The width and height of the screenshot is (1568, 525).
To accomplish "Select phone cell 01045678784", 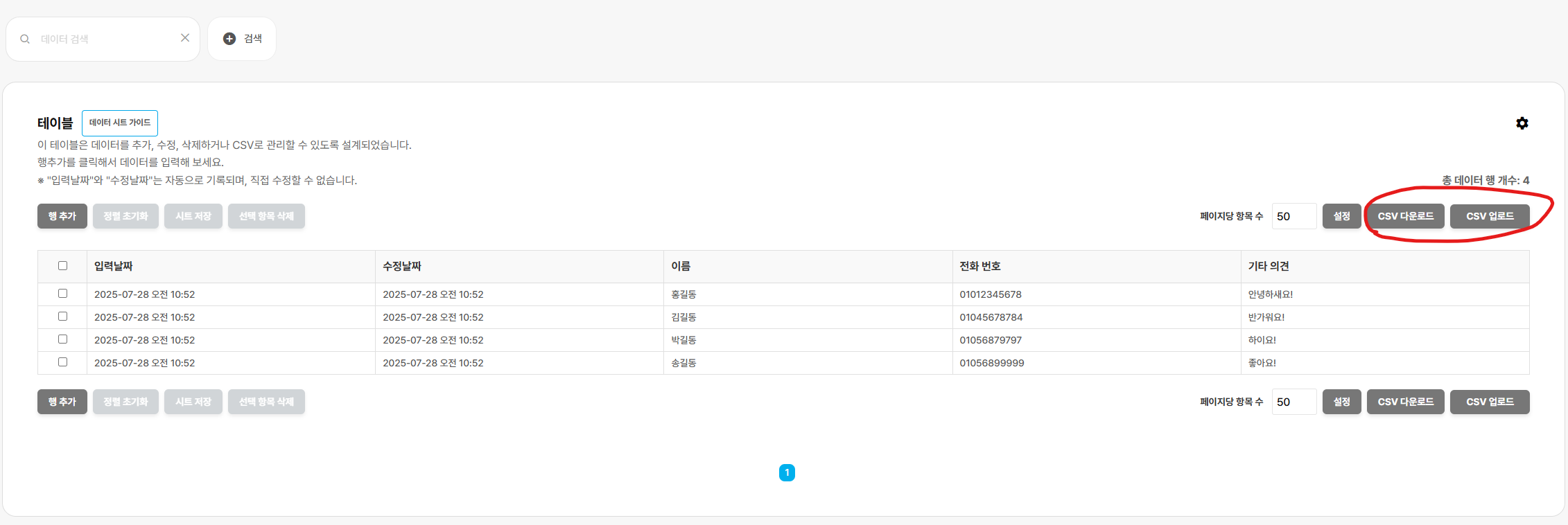I will (x=1097, y=317).
